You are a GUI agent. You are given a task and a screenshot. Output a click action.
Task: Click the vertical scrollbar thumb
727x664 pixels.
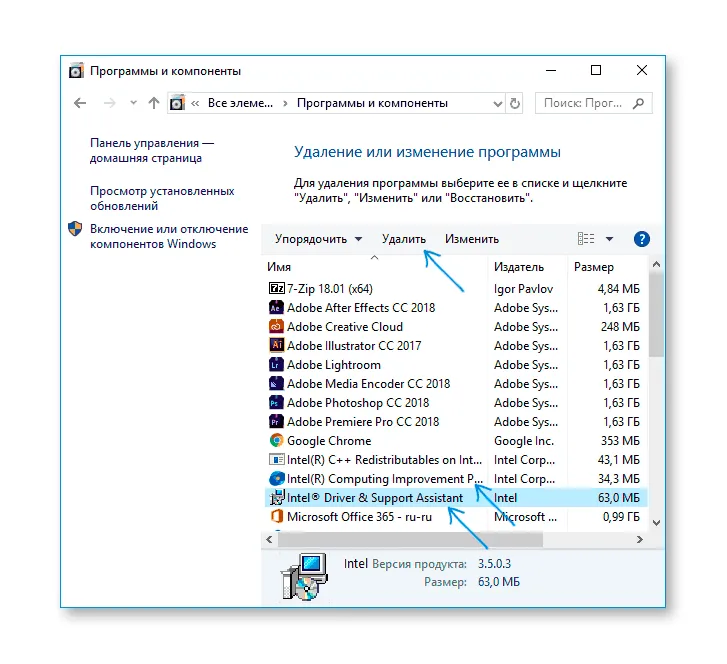pos(656,315)
